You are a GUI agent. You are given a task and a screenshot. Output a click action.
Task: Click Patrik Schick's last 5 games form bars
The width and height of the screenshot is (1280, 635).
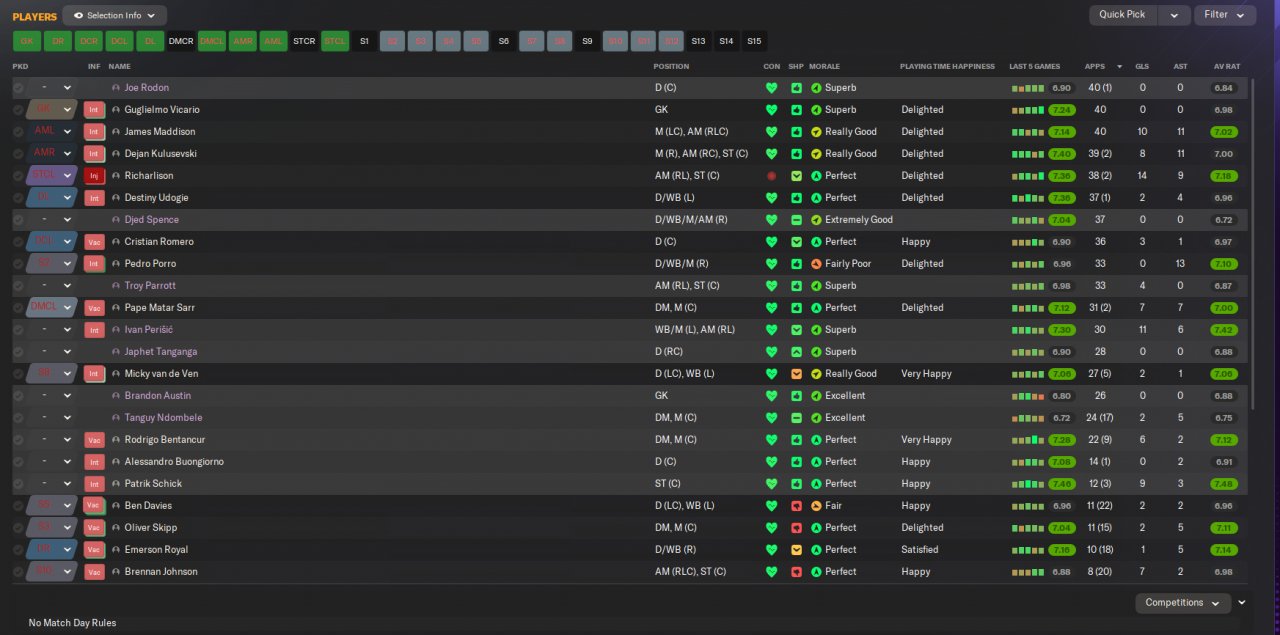[x=1028, y=484]
